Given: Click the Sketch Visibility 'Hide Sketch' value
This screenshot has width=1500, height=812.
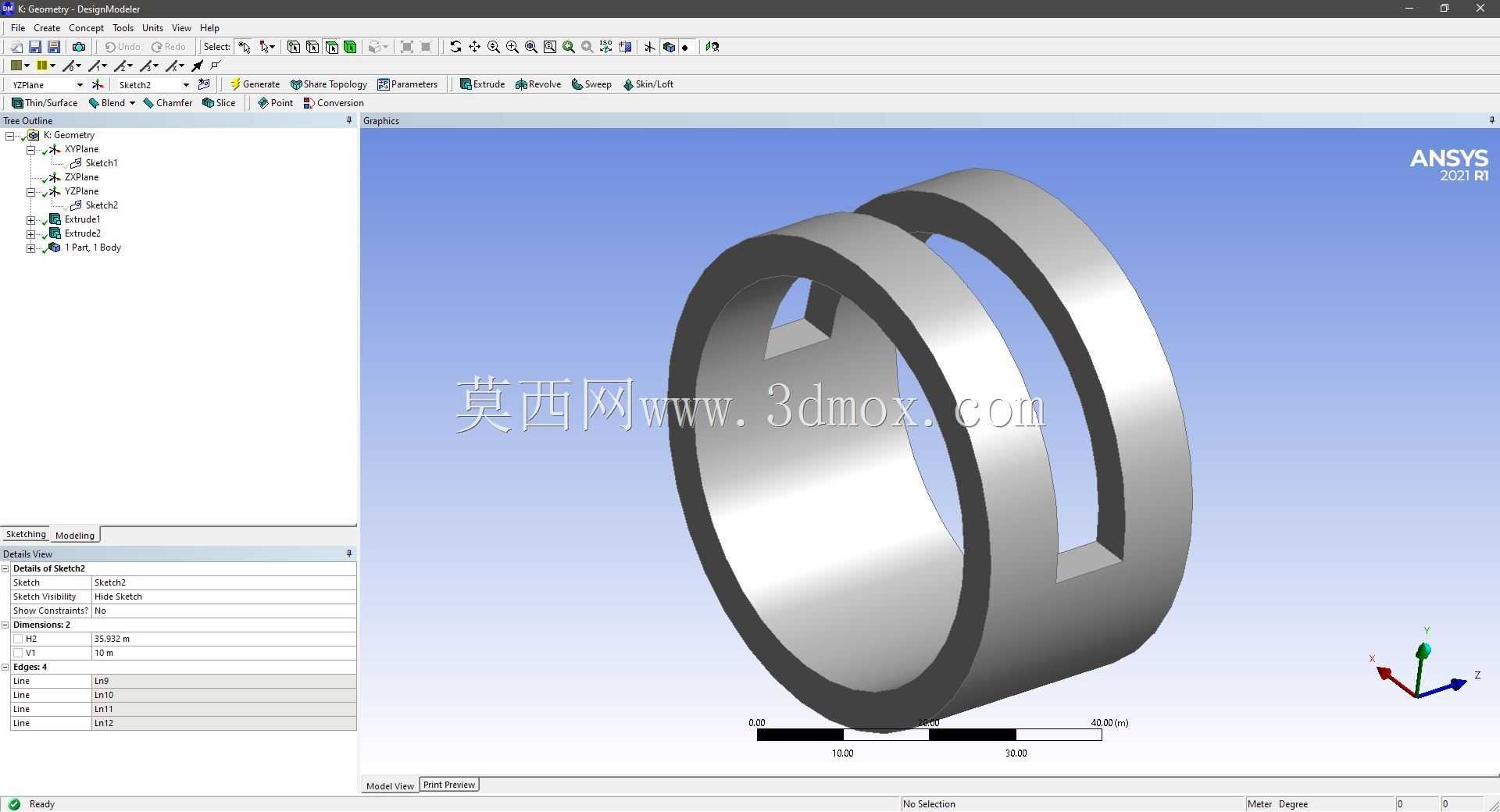Looking at the screenshot, I should [x=223, y=597].
